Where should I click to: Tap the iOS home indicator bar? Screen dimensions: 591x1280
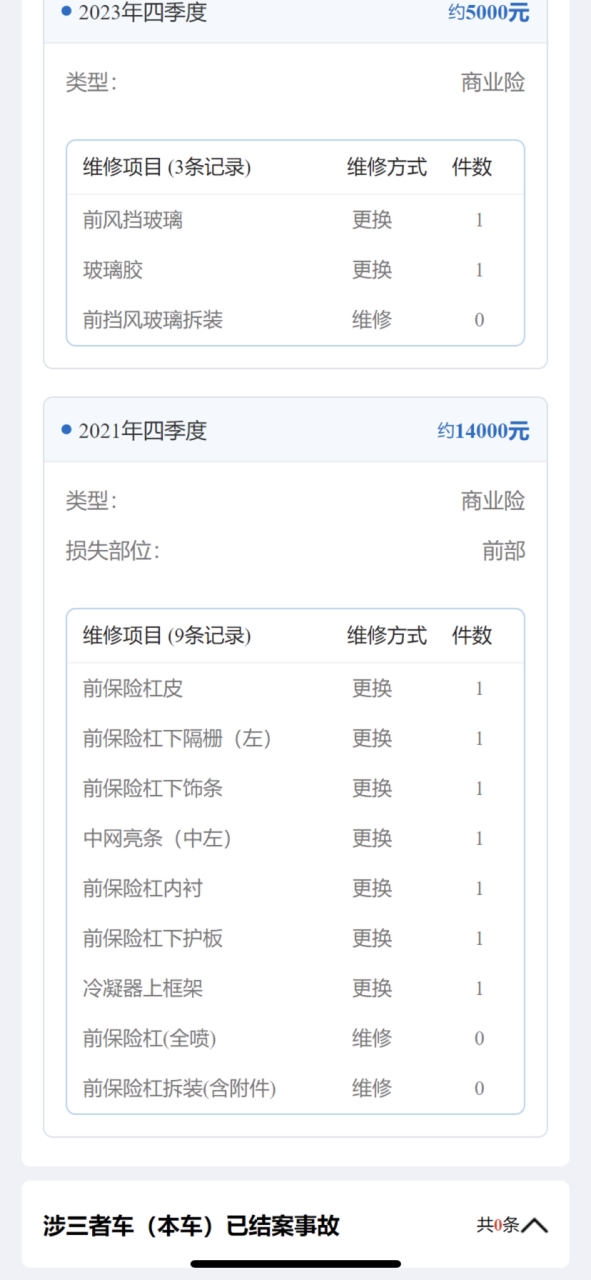coord(296,1264)
